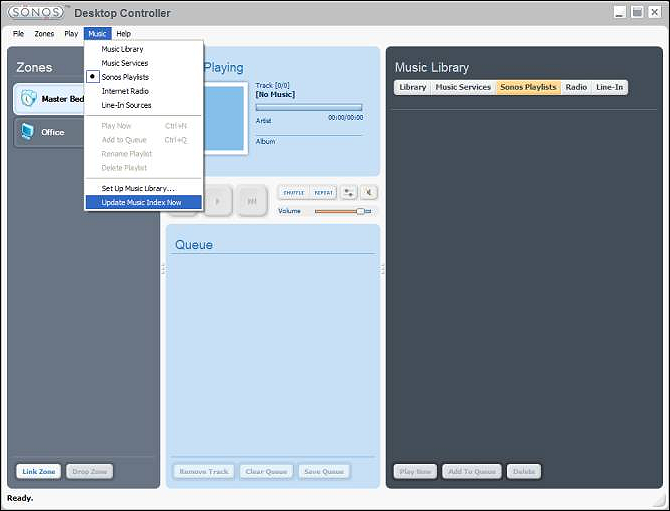Switch to the Music Services tab
This screenshot has height=511, width=670.
click(463, 87)
